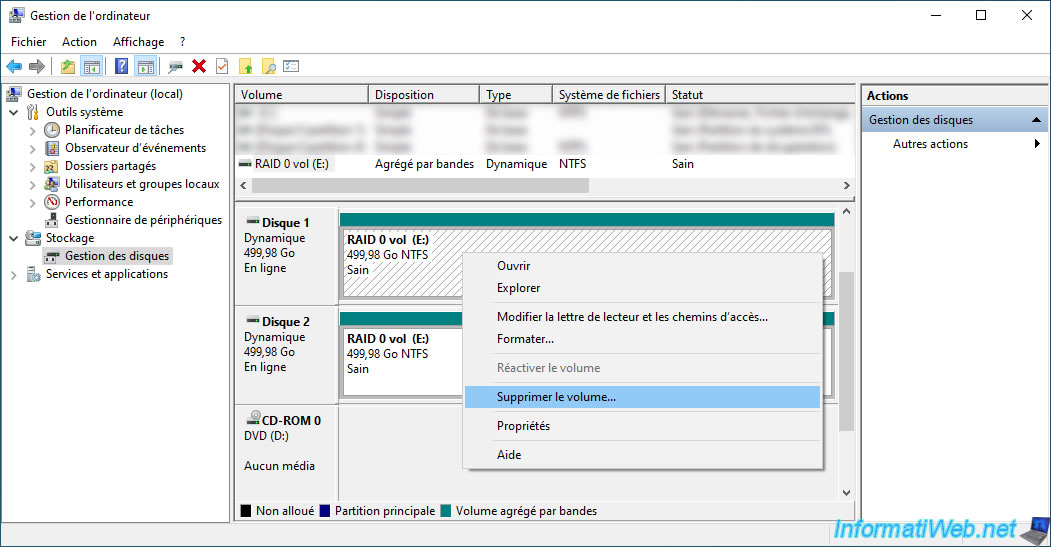Click the volume list horizontal scrollbar thumb
Screen dimensions: 1051x547
pos(420,186)
